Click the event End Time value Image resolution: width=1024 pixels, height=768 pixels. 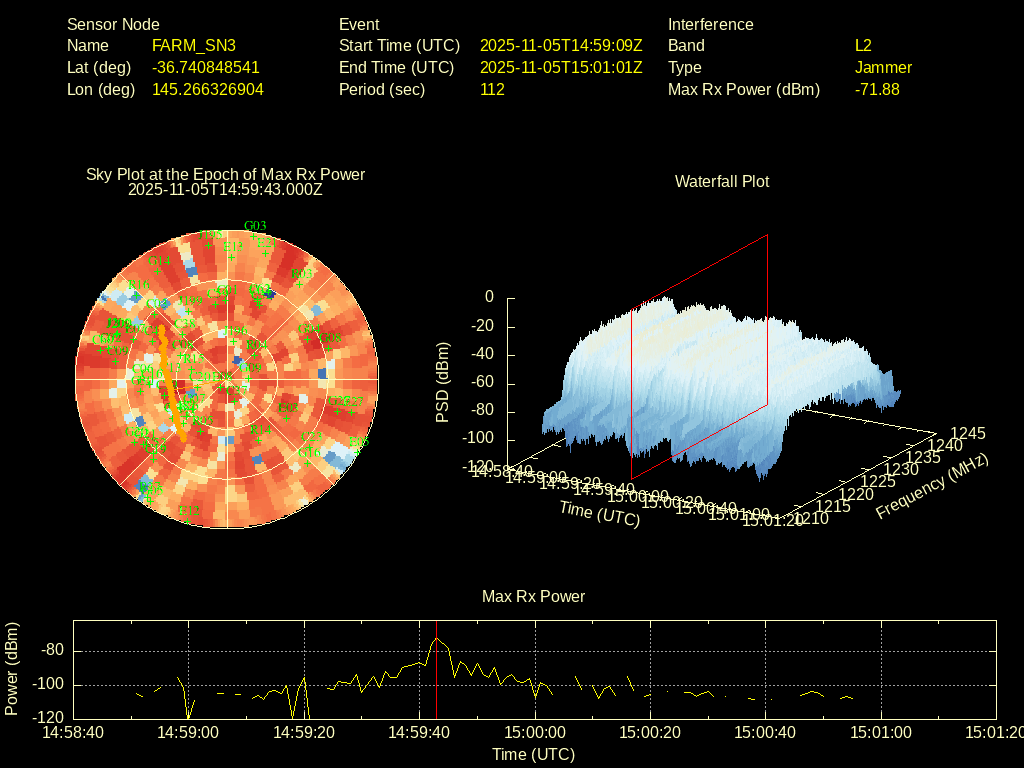coord(560,67)
